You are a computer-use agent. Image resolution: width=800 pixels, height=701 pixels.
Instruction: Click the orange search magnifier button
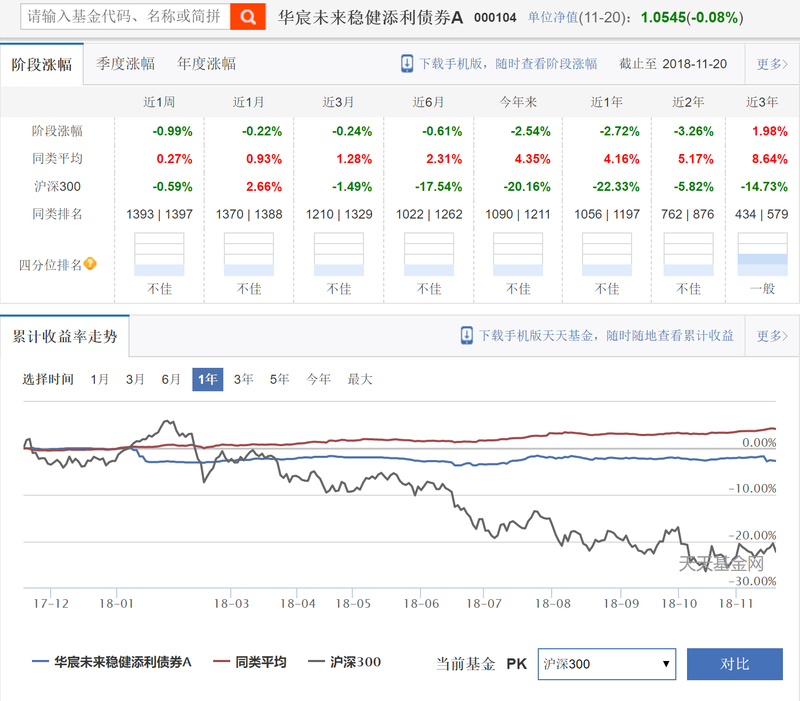click(x=248, y=17)
